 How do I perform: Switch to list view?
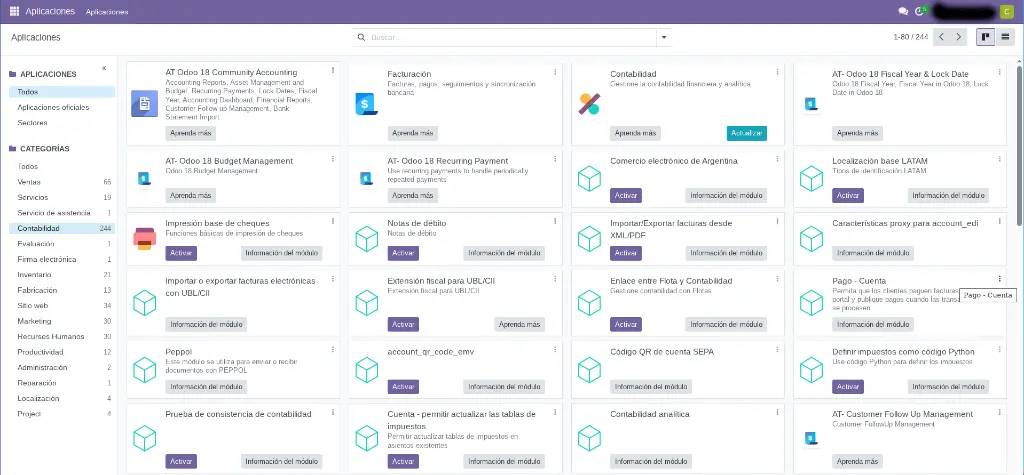click(x=1005, y=37)
